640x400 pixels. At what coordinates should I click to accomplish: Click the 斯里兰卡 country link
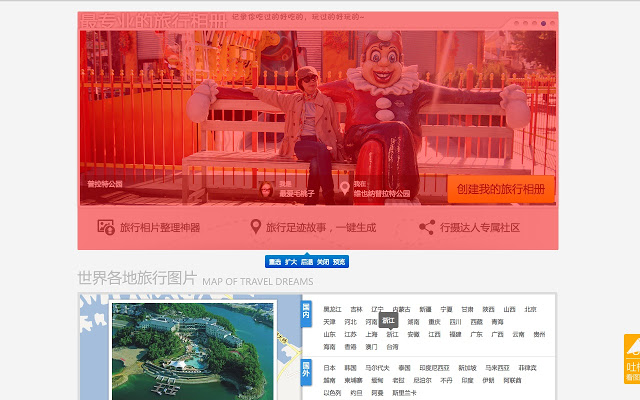(x=404, y=393)
